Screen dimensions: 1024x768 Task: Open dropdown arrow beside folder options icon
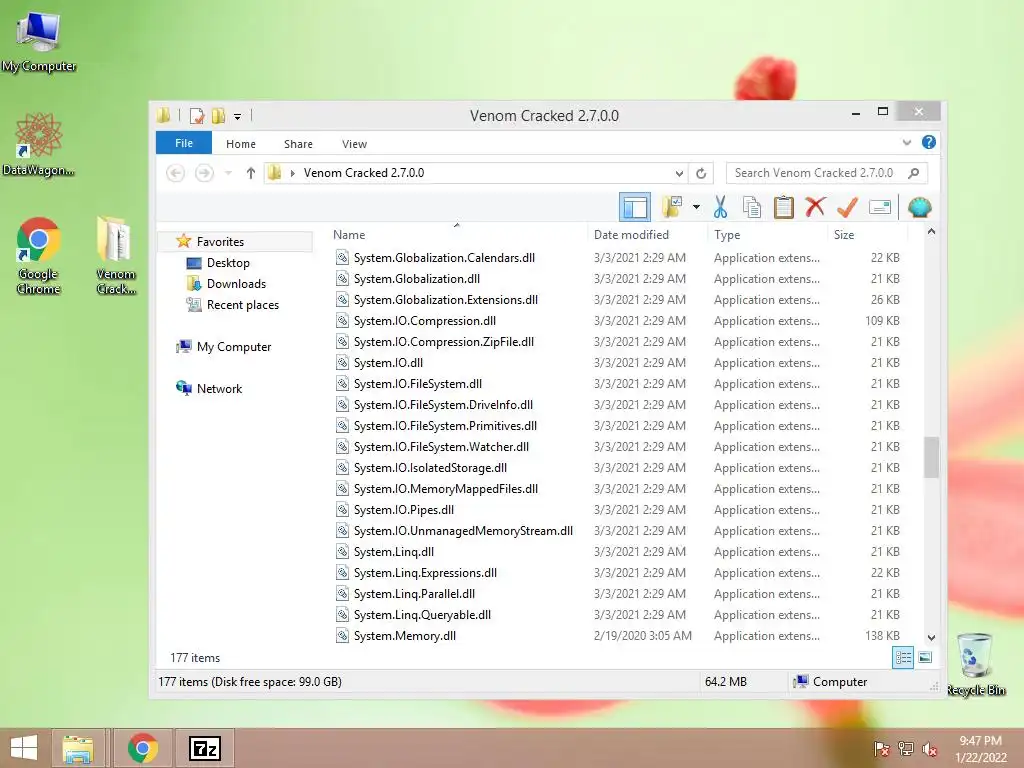tap(696, 208)
